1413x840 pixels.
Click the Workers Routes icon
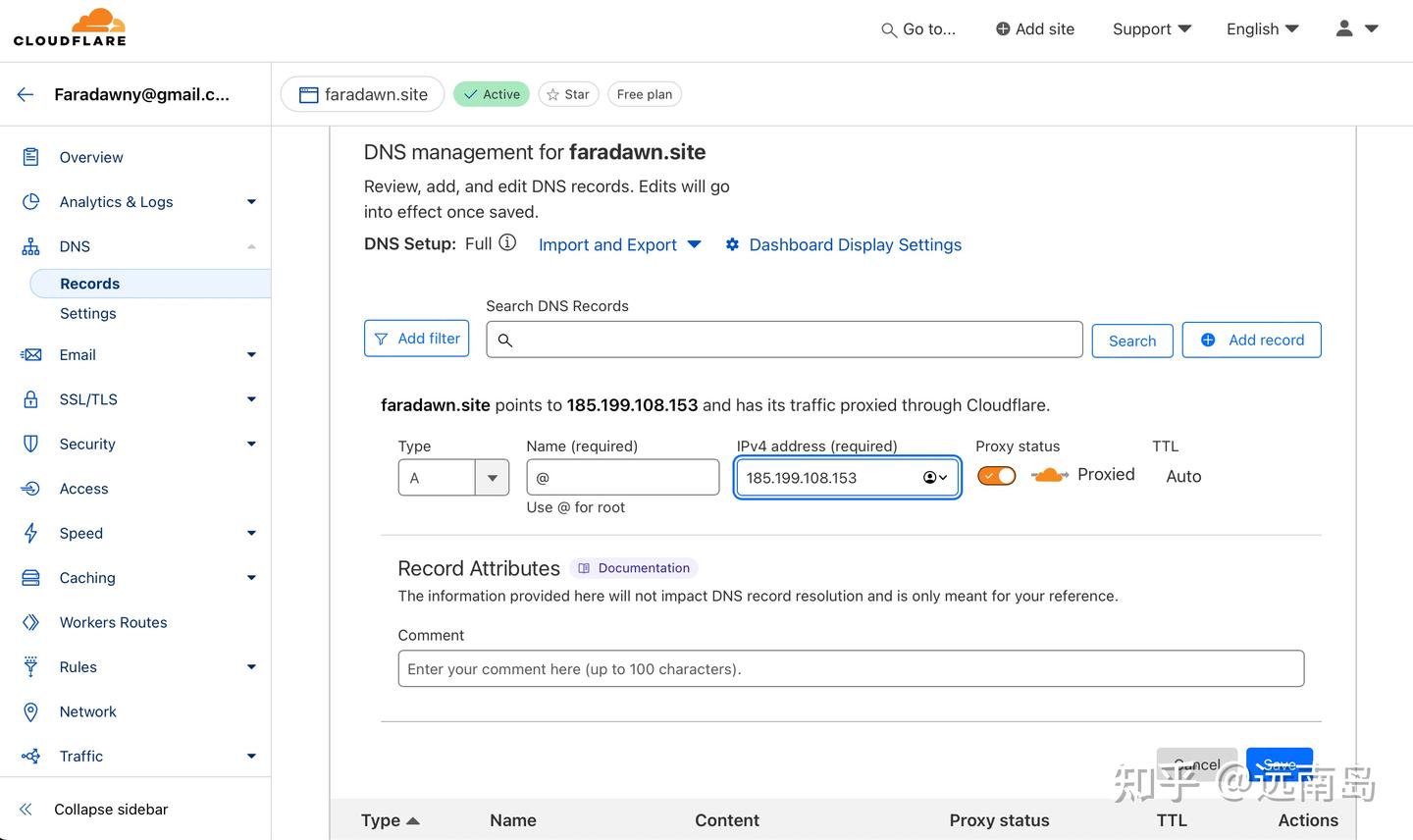coord(30,621)
